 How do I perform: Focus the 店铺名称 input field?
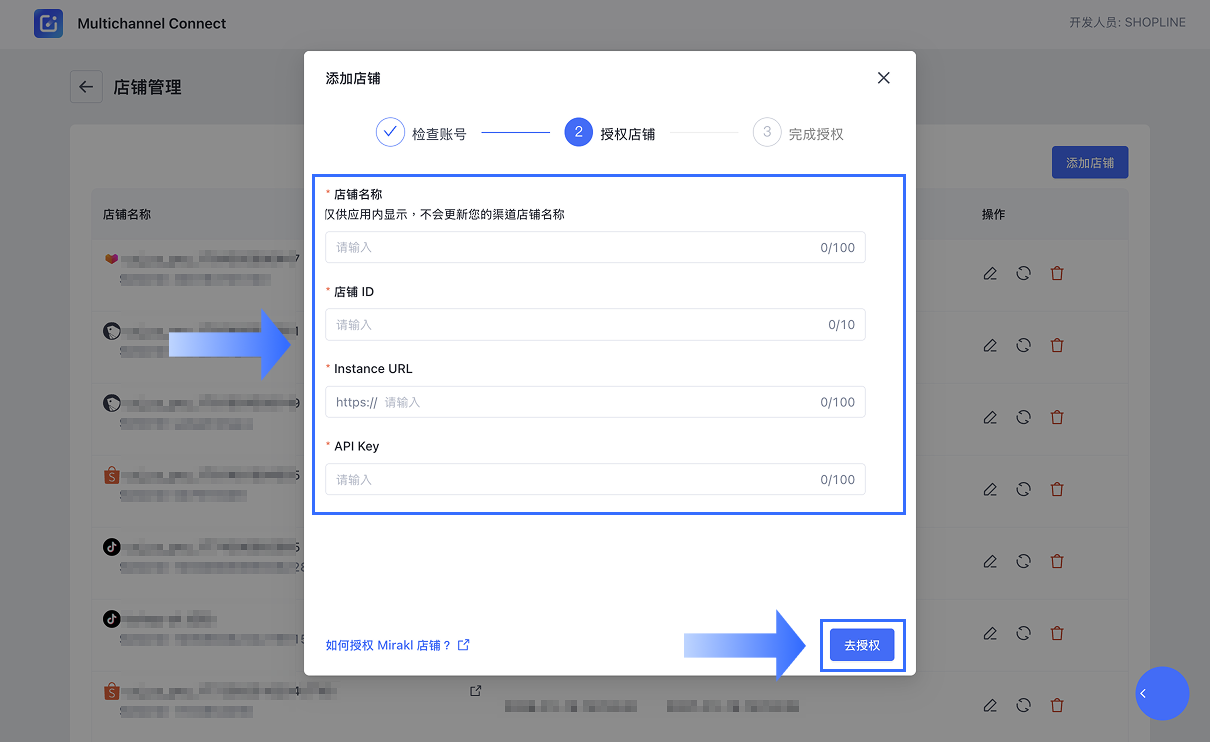(x=595, y=247)
